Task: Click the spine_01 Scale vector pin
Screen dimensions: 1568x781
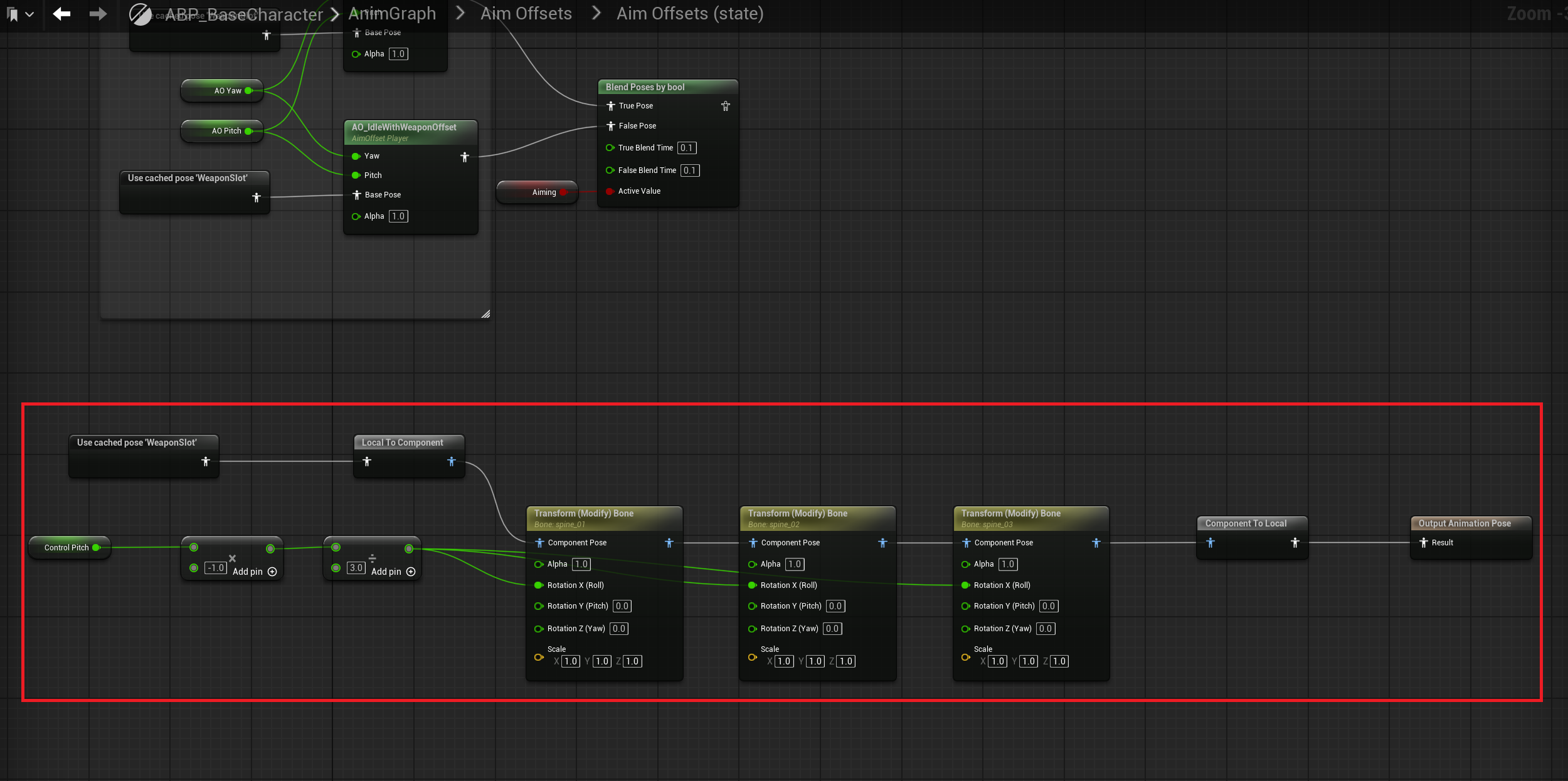Action: (x=538, y=657)
